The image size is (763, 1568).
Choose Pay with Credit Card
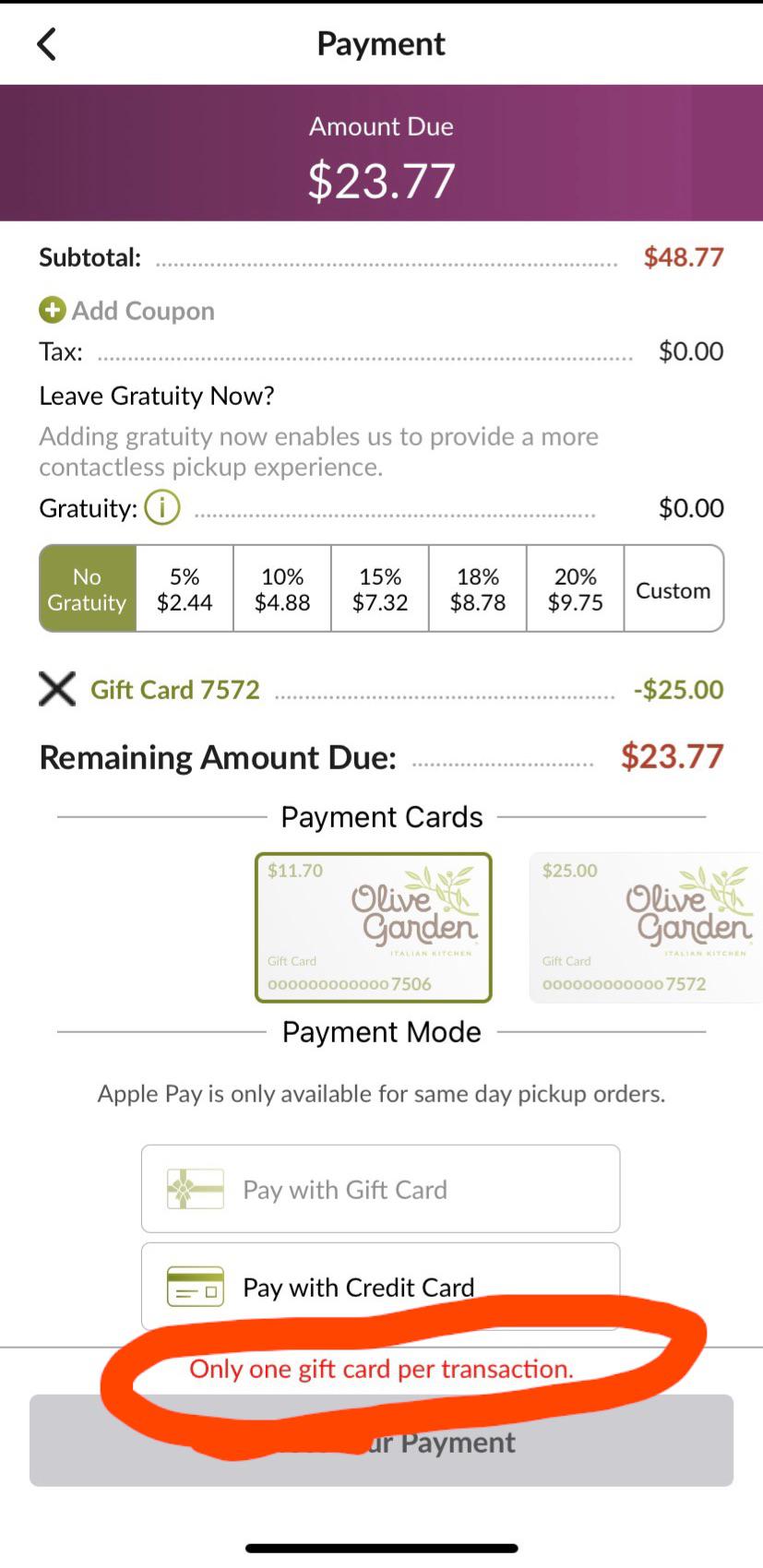(x=380, y=1287)
